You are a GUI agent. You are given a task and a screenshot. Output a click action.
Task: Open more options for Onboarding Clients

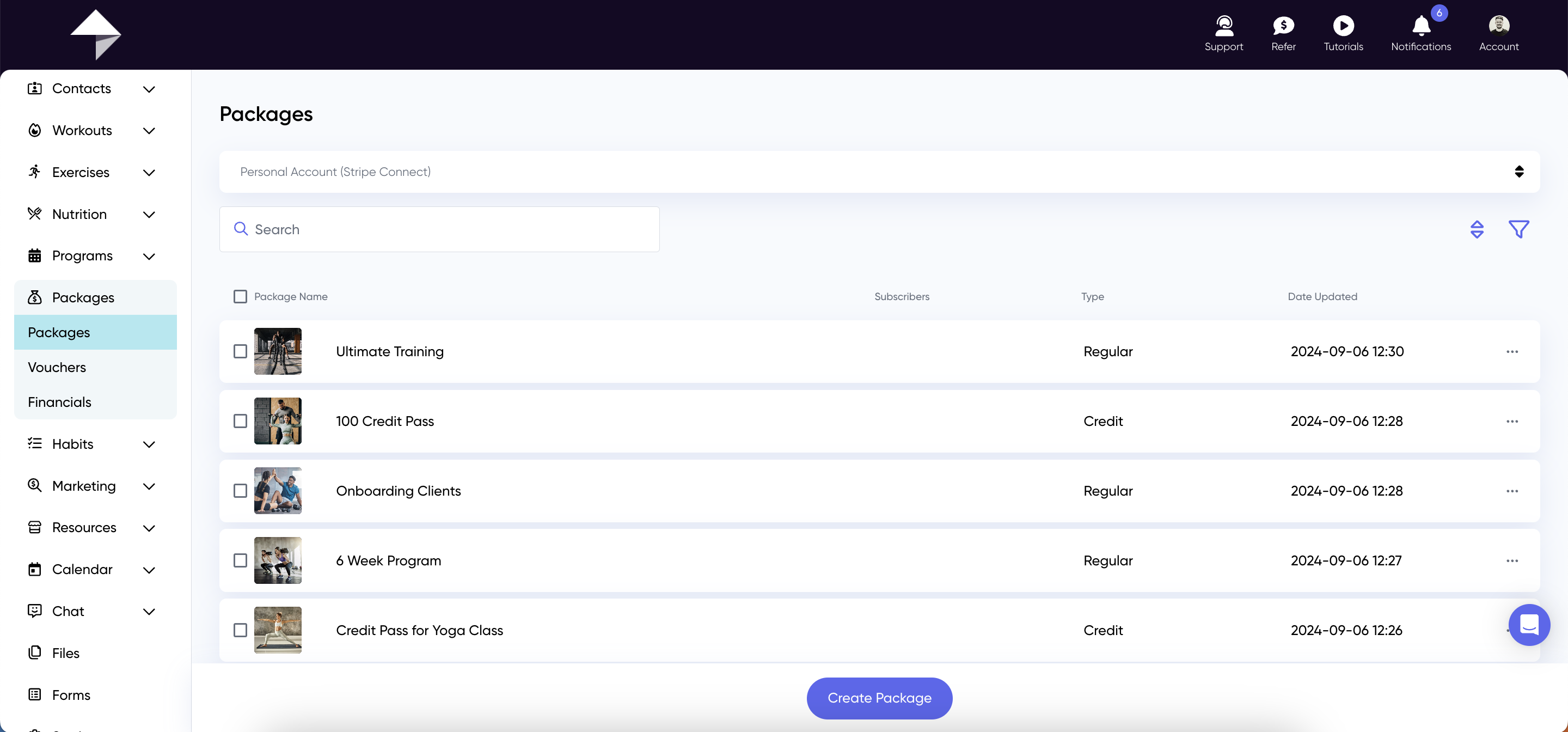1512,491
